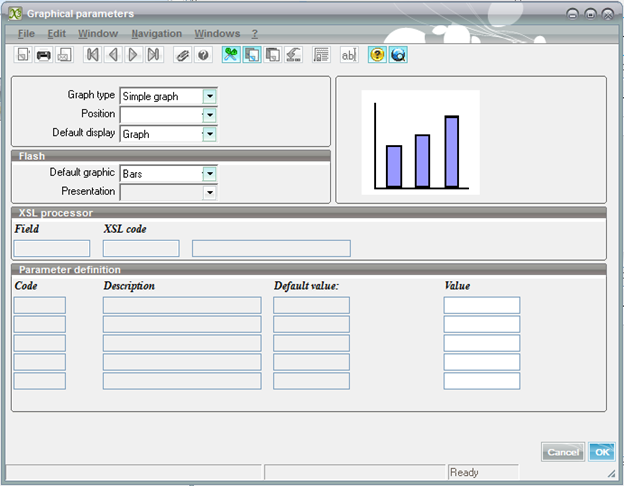Image resolution: width=624 pixels, height=486 pixels.
Task: Click the Ready status text
Action: point(464,472)
